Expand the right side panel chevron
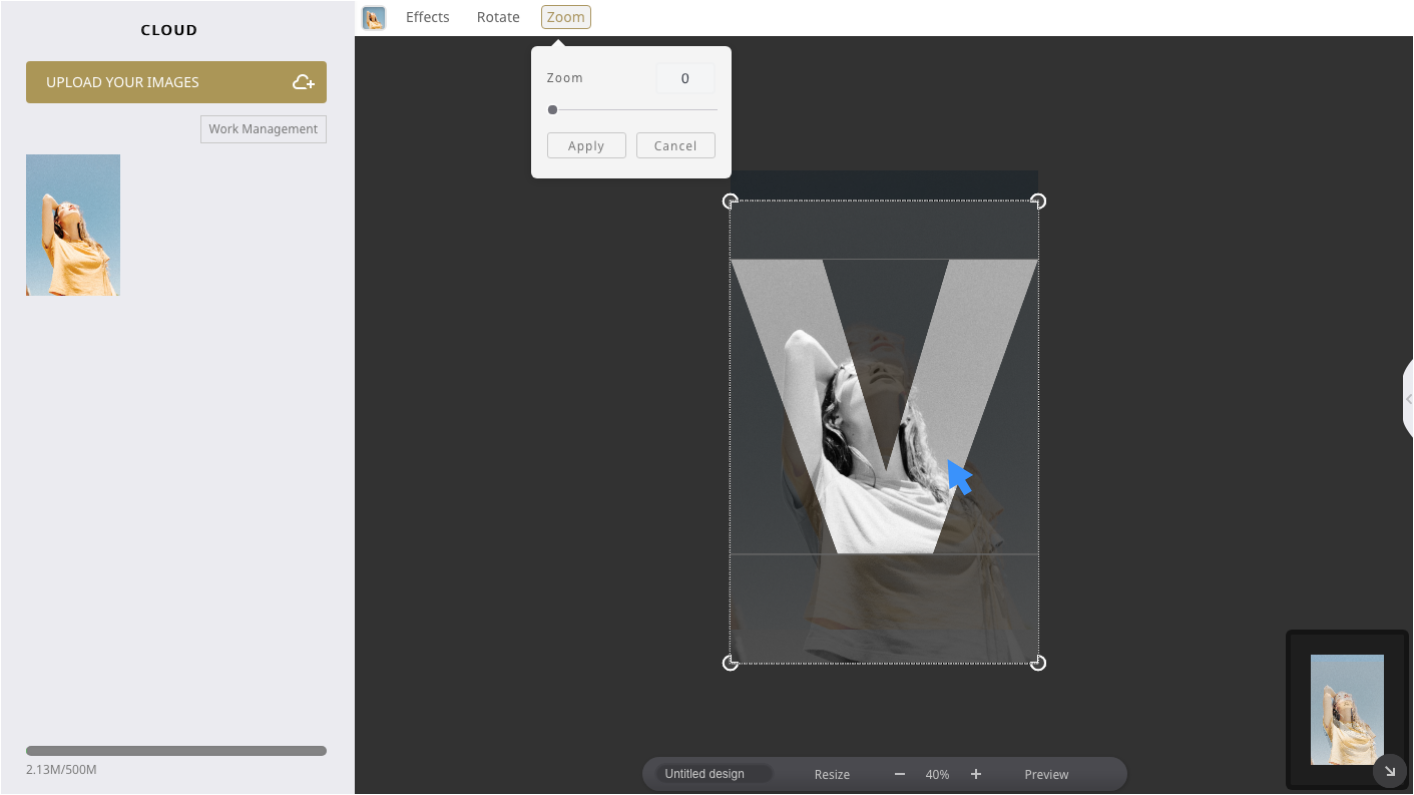Image resolution: width=1414 pixels, height=795 pixels. point(1408,399)
